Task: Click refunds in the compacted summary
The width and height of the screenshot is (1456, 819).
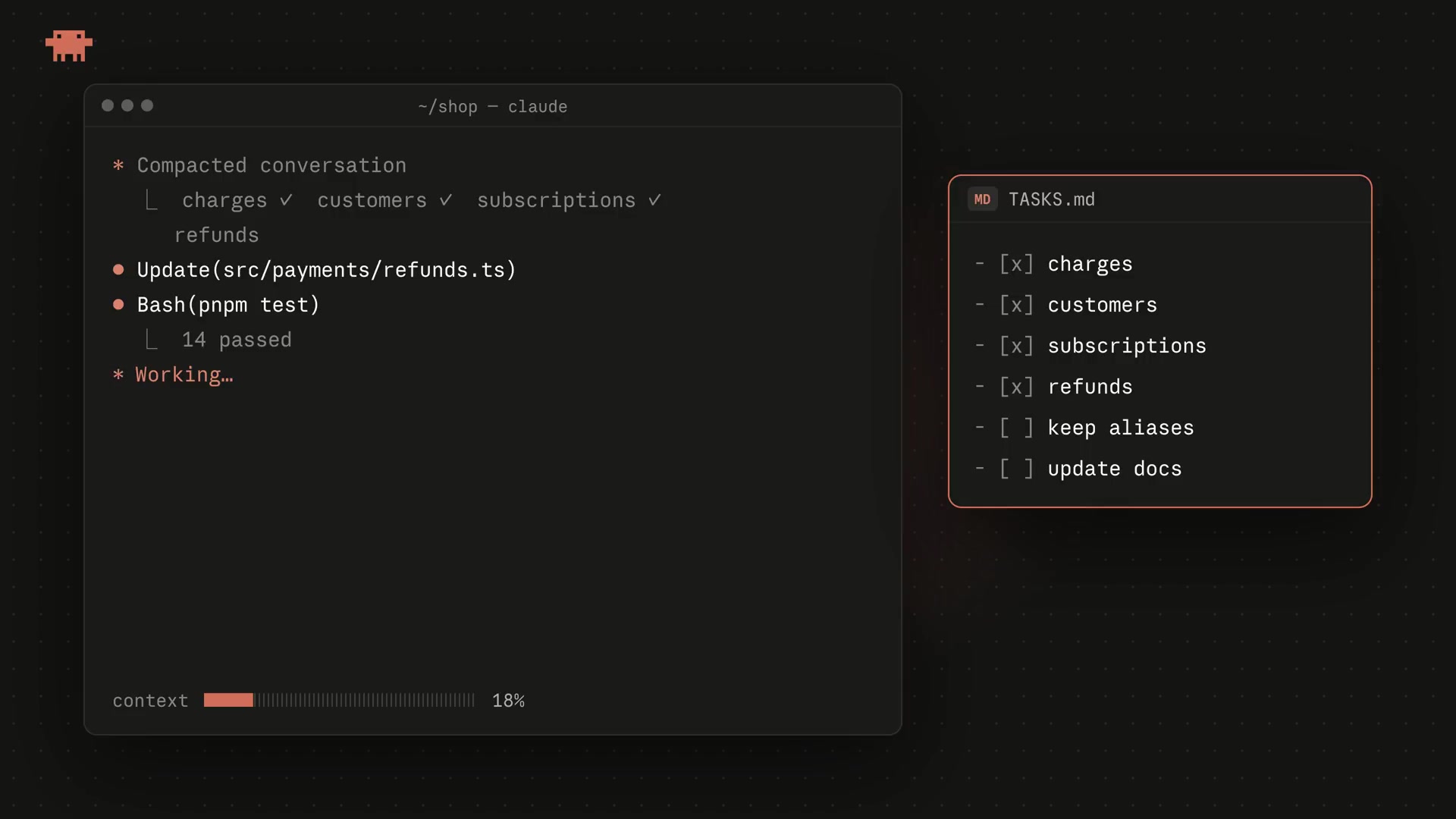Action: (217, 235)
